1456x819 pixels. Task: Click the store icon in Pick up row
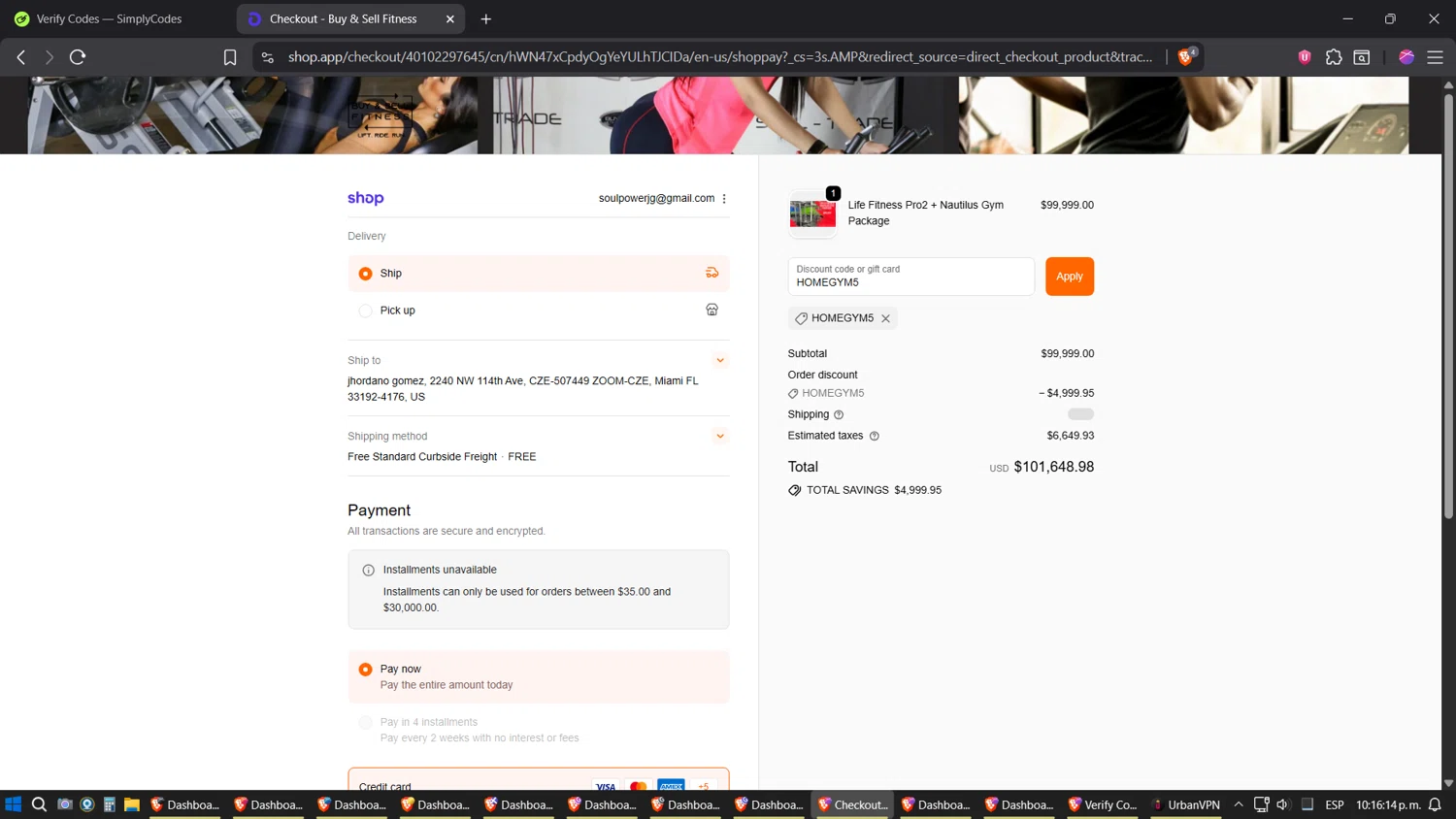(712, 310)
